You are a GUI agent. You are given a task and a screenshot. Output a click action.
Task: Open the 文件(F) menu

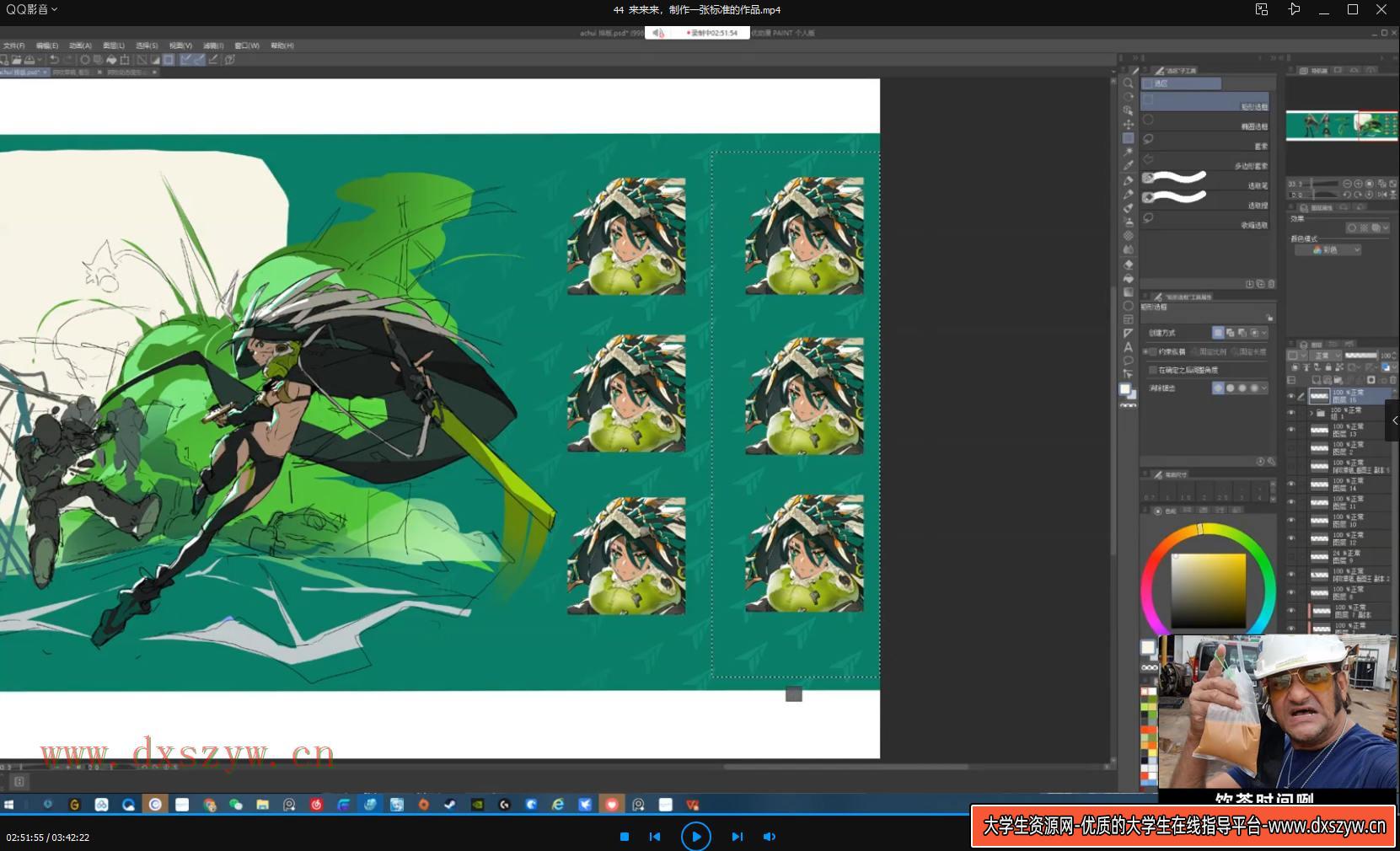coord(13,45)
